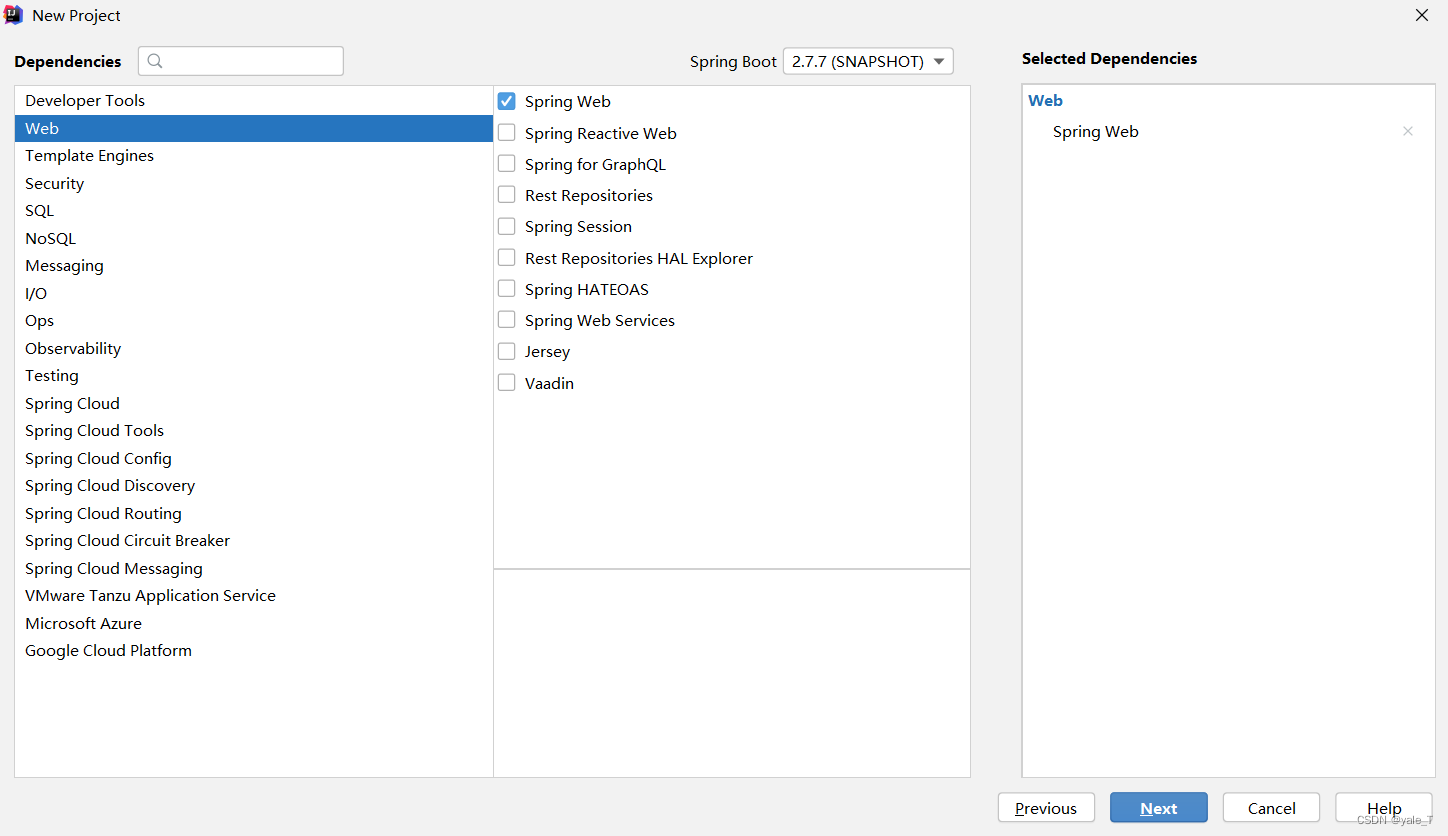Open Spring Cloud Discovery category
This screenshot has height=836, width=1448.
[x=254, y=485]
